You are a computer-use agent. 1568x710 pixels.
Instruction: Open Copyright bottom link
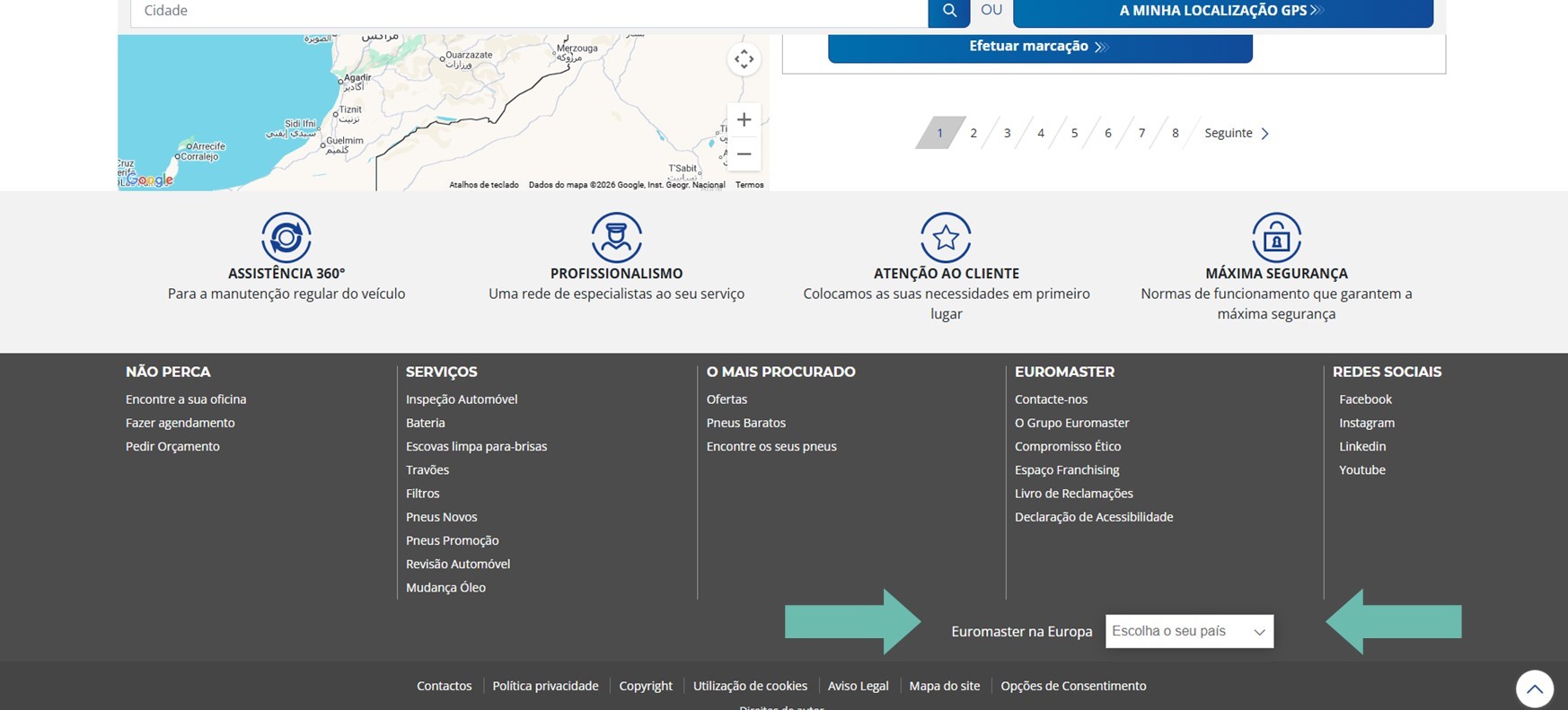[x=646, y=686]
